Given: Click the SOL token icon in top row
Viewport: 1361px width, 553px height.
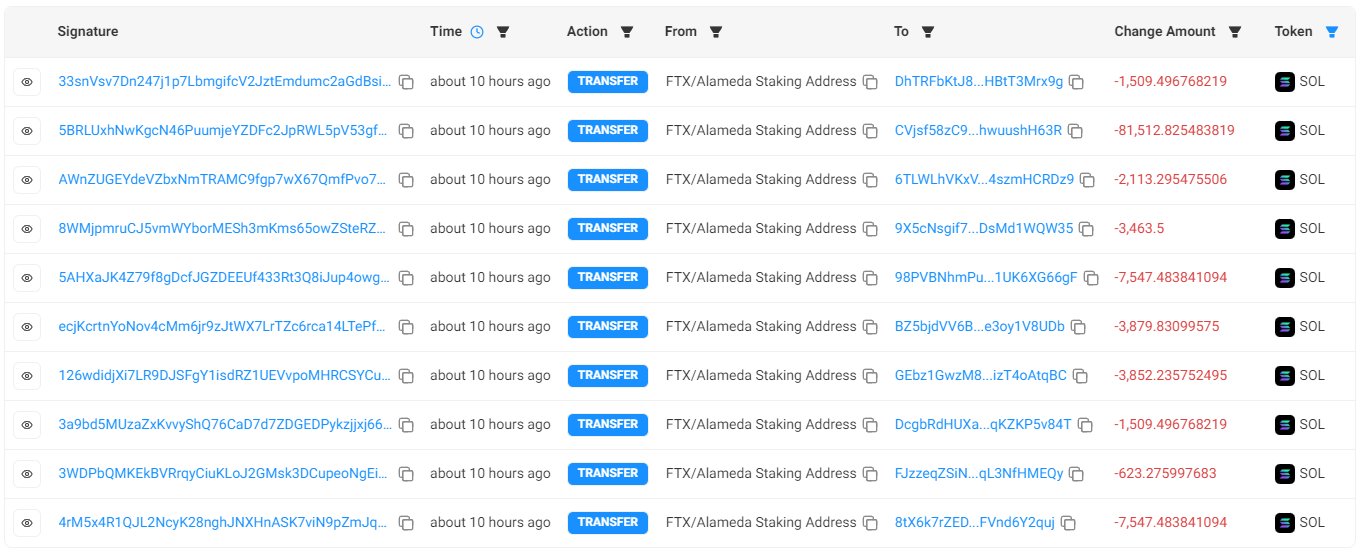Looking at the screenshot, I should [1285, 82].
